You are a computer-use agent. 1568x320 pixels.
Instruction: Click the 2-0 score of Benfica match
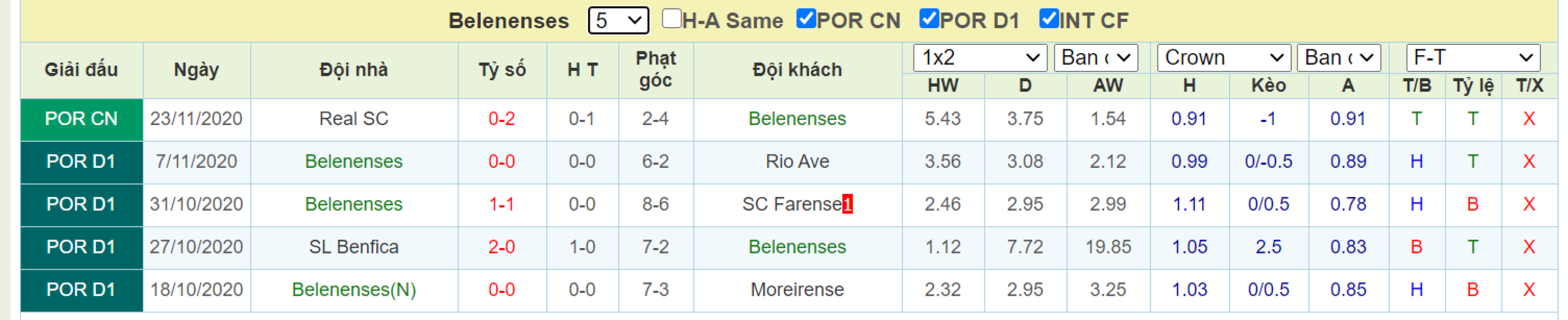pos(501,247)
